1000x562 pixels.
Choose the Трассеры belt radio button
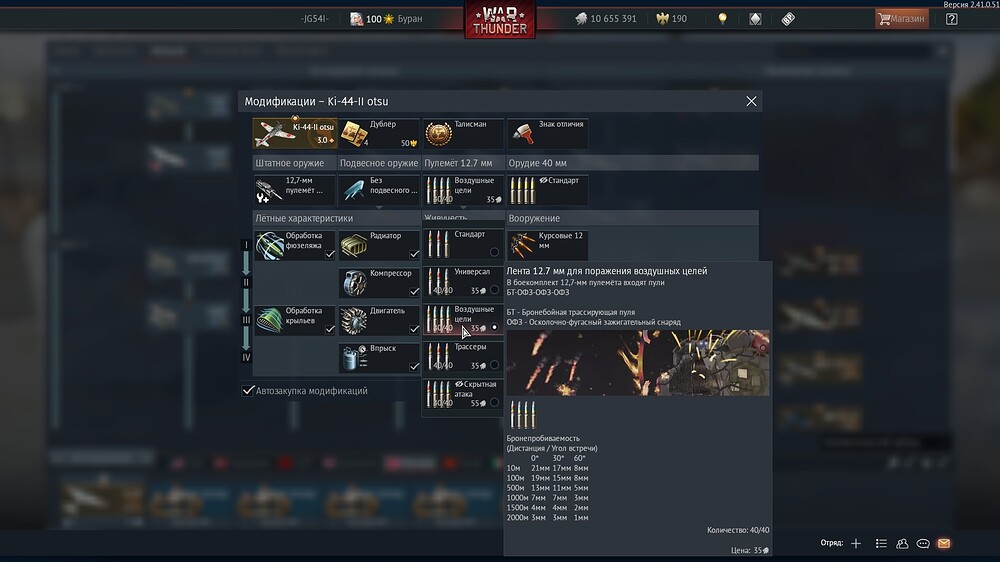[494, 365]
